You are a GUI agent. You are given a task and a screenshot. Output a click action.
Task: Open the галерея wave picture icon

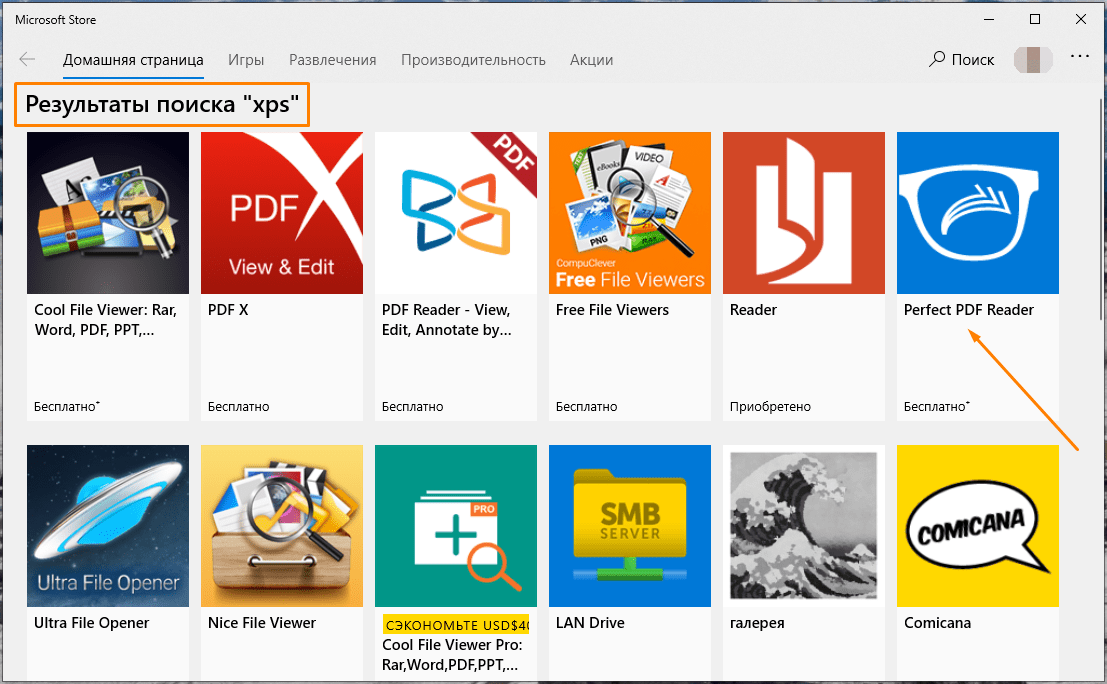click(x=804, y=526)
